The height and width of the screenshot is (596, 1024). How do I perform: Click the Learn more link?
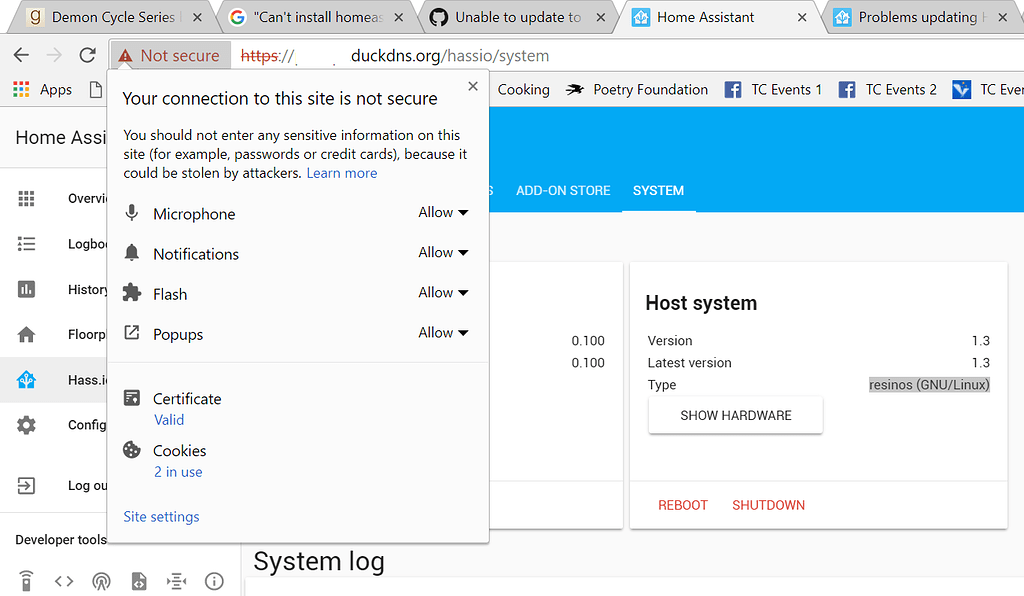point(342,173)
